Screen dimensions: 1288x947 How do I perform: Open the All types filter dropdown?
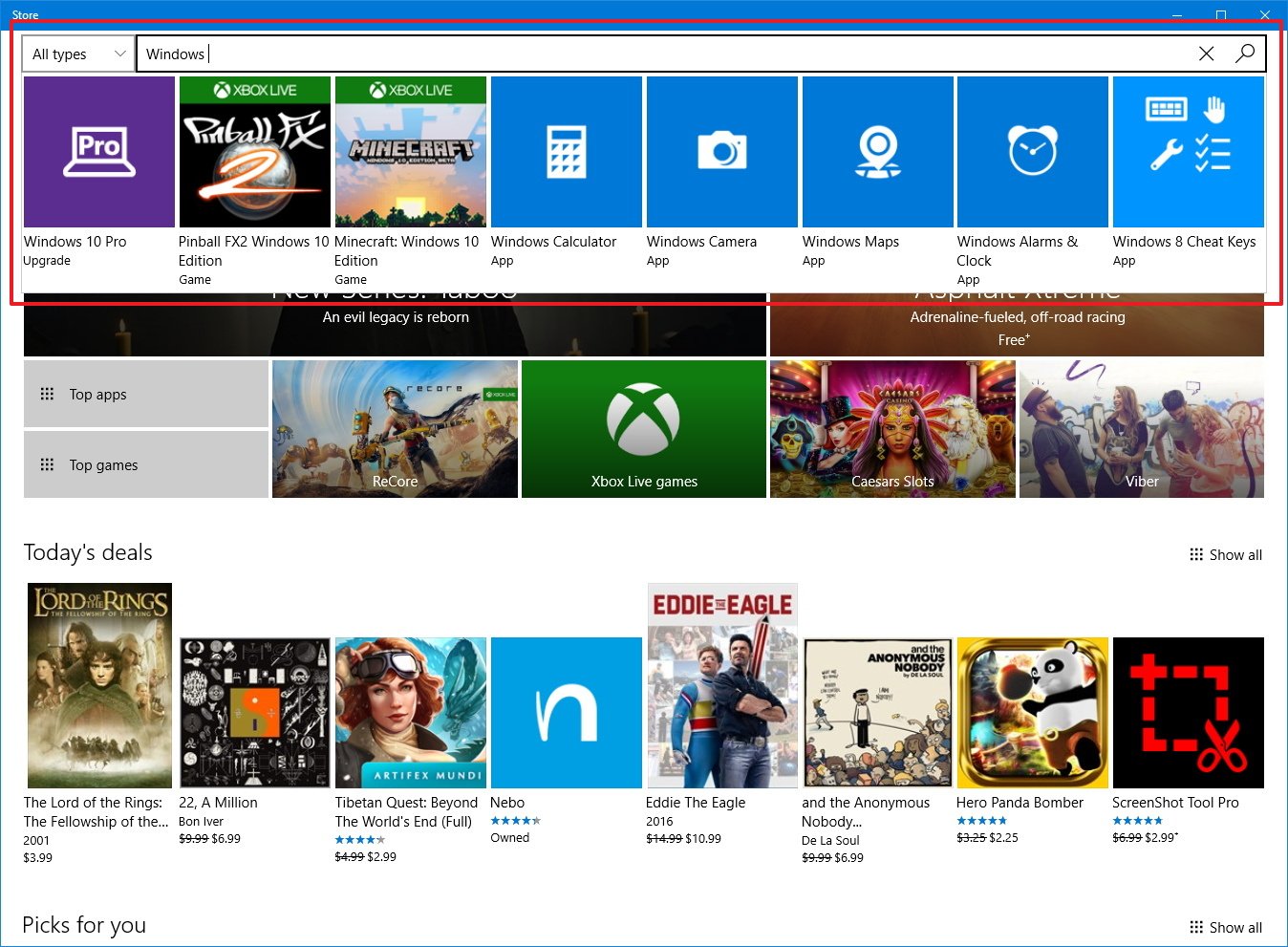click(x=78, y=54)
